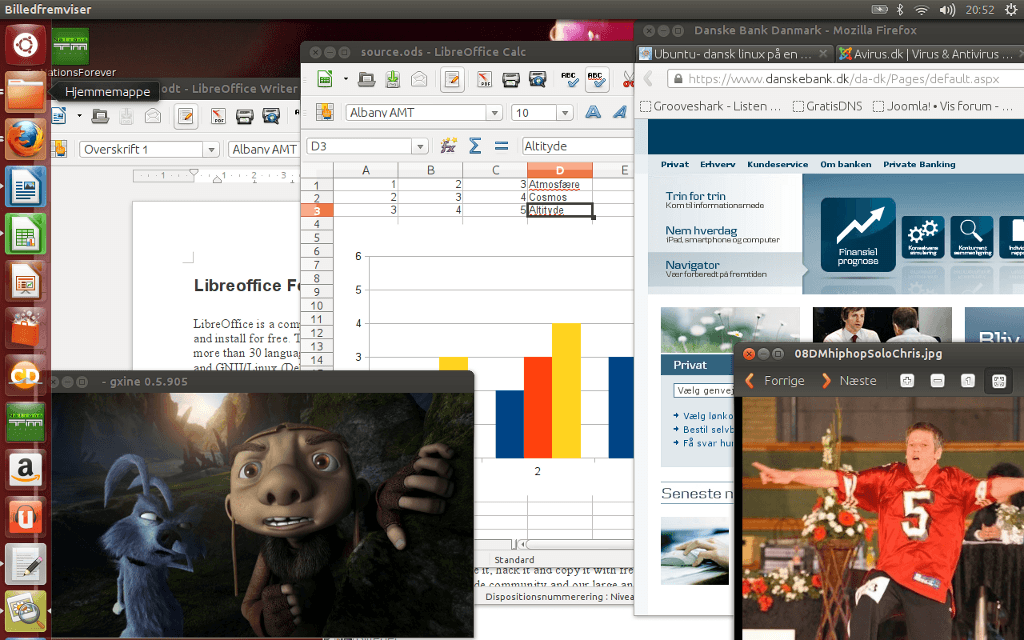
Task: Click Finansiel prognose tile
Action: coord(858,235)
